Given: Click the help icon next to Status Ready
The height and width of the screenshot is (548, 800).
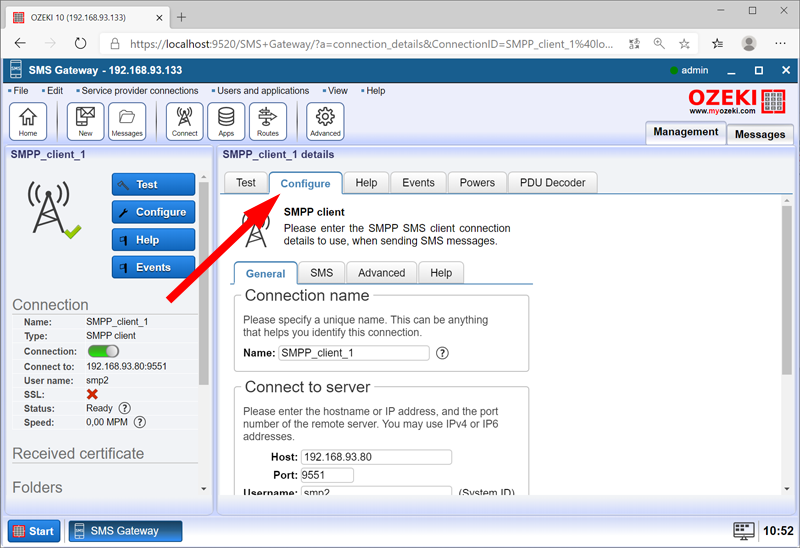Looking at the screenshot, I should point(124,408).
